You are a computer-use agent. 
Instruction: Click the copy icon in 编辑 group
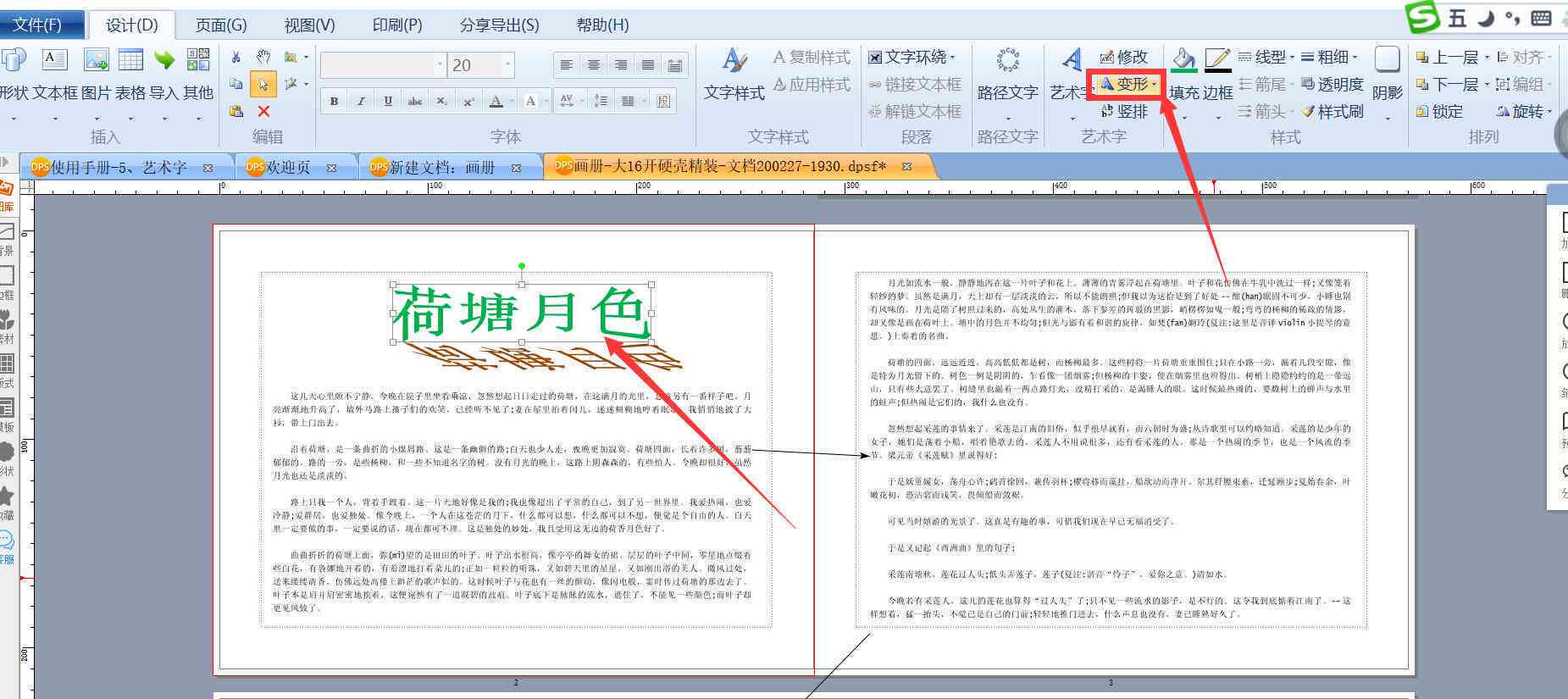tap(236, 84)
